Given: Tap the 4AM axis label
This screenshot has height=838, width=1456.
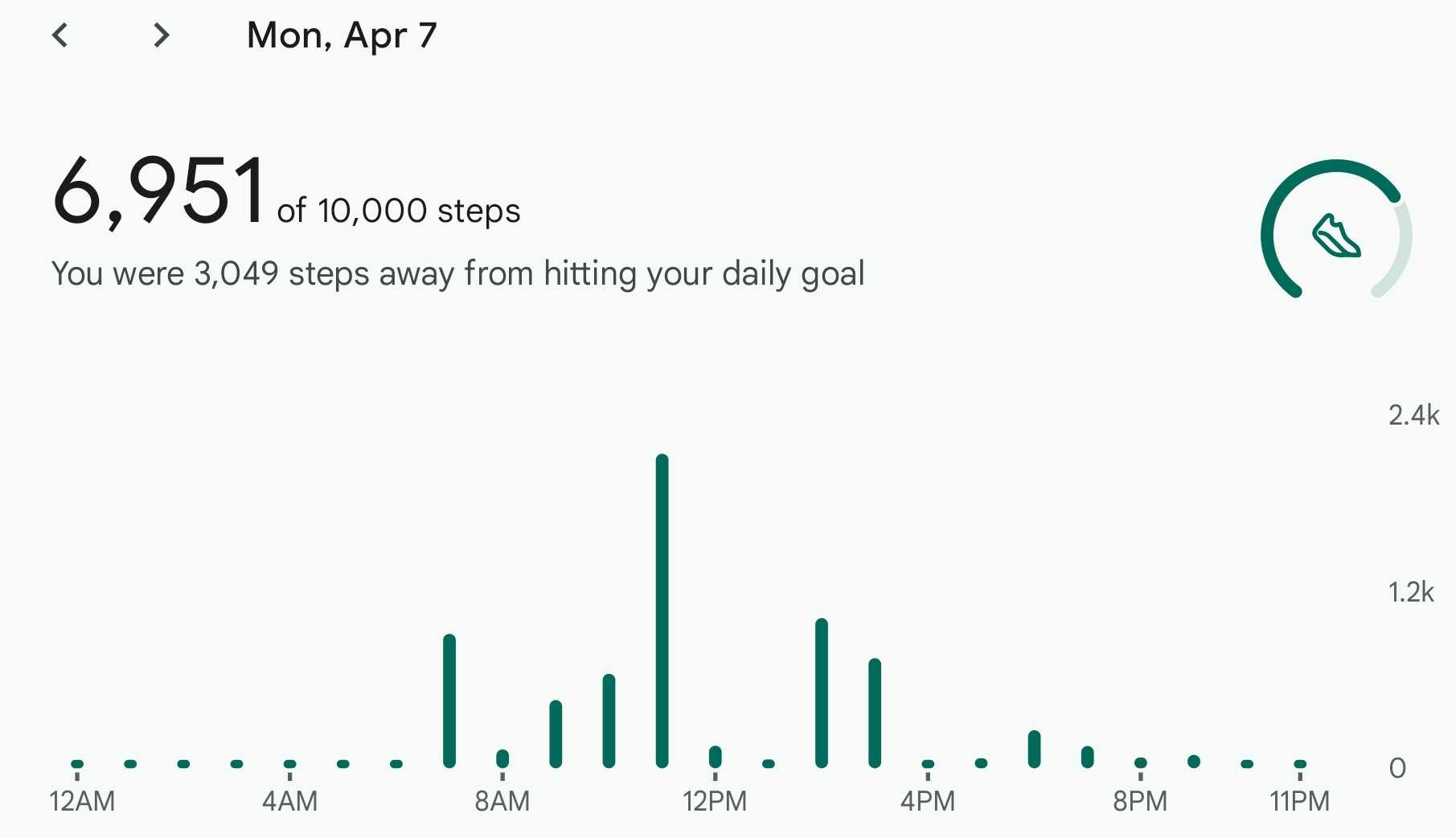Looking at the screenshot, I should tap(289, 801).
